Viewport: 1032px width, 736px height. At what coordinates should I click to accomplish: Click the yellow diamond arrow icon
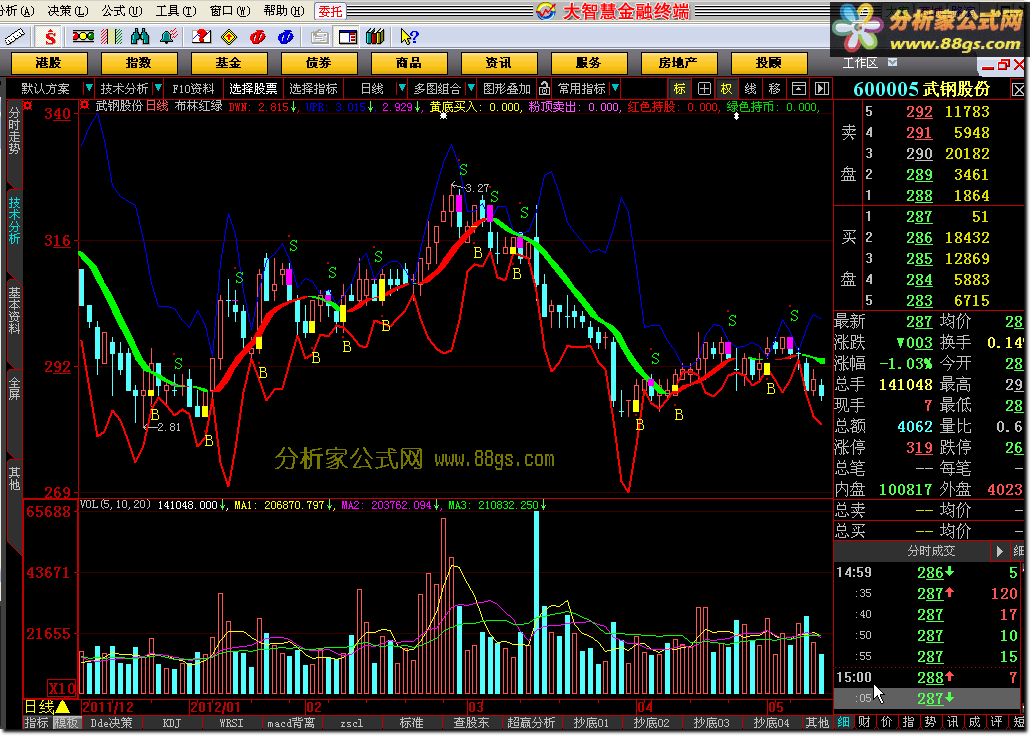[229, 36]
